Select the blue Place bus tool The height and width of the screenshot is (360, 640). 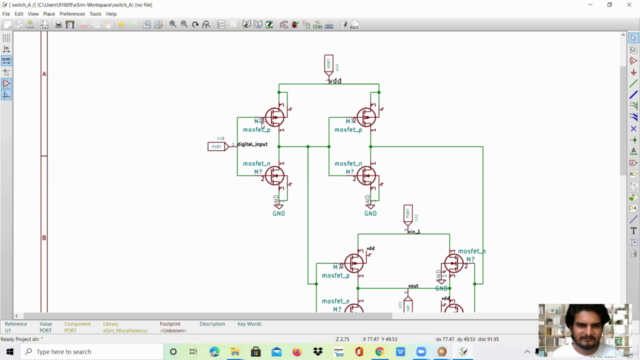point(633,95)
